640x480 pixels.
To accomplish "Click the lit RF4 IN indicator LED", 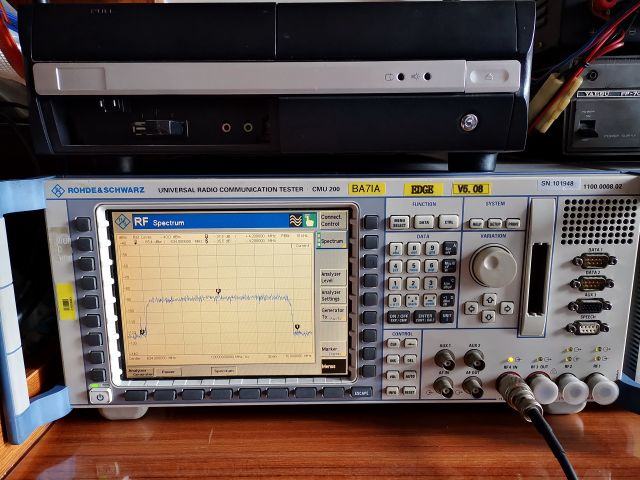I will pyautogui.click(x=510, y=360).
